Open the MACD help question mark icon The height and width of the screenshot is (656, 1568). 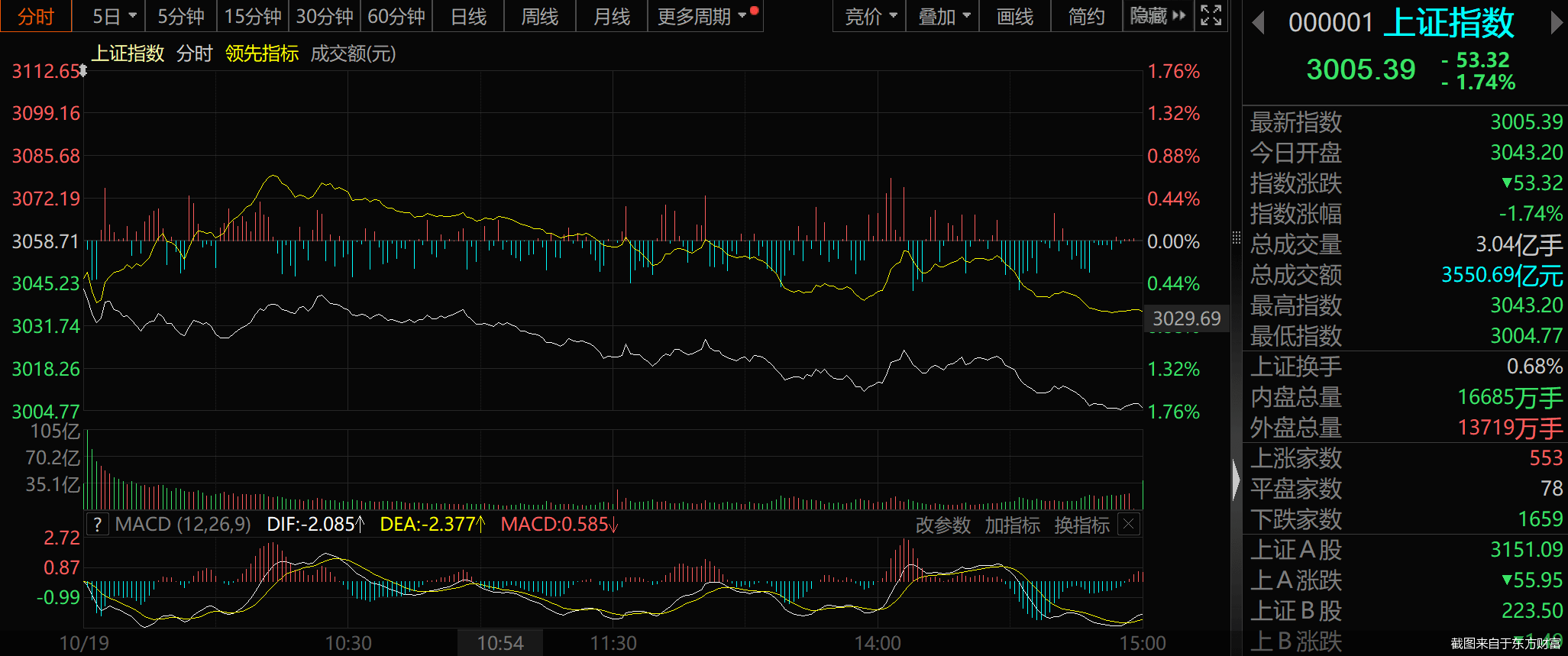98,525
